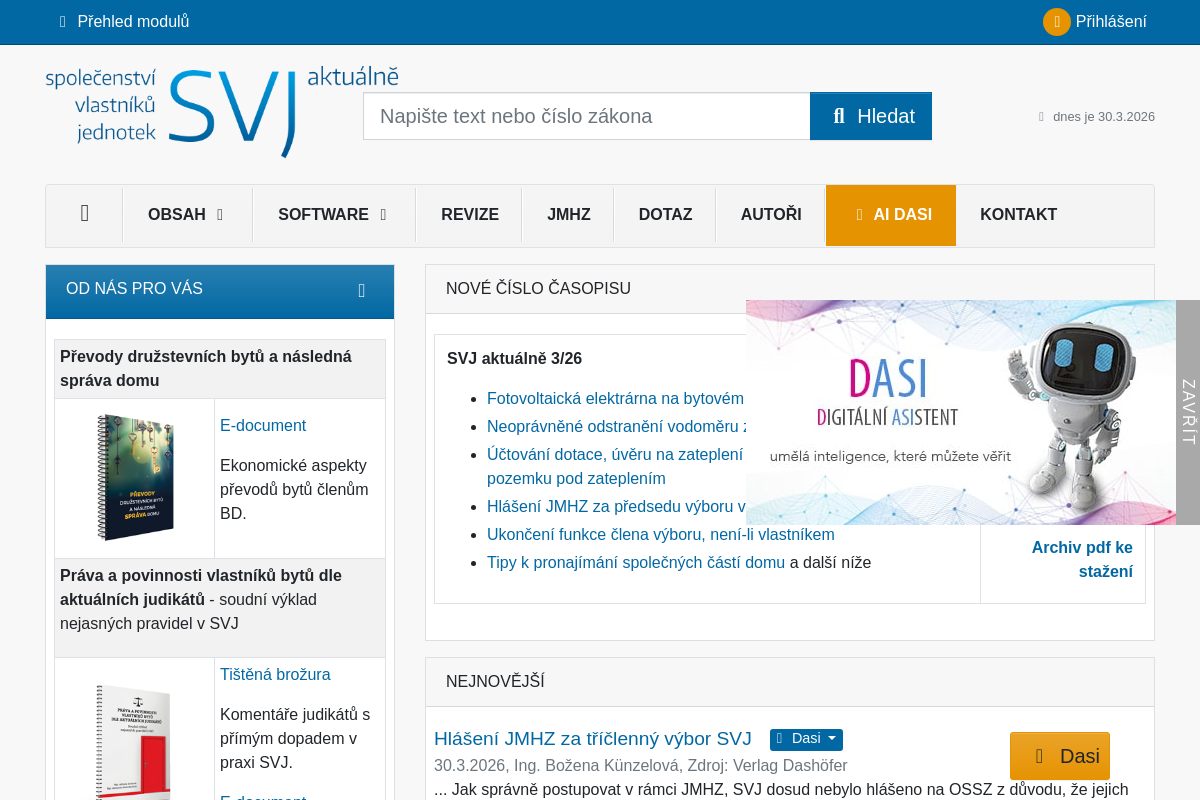Screen dimensions: 1200x800
Task: Click the orange Přihlášení user icon
Action: coord(1056,22)
